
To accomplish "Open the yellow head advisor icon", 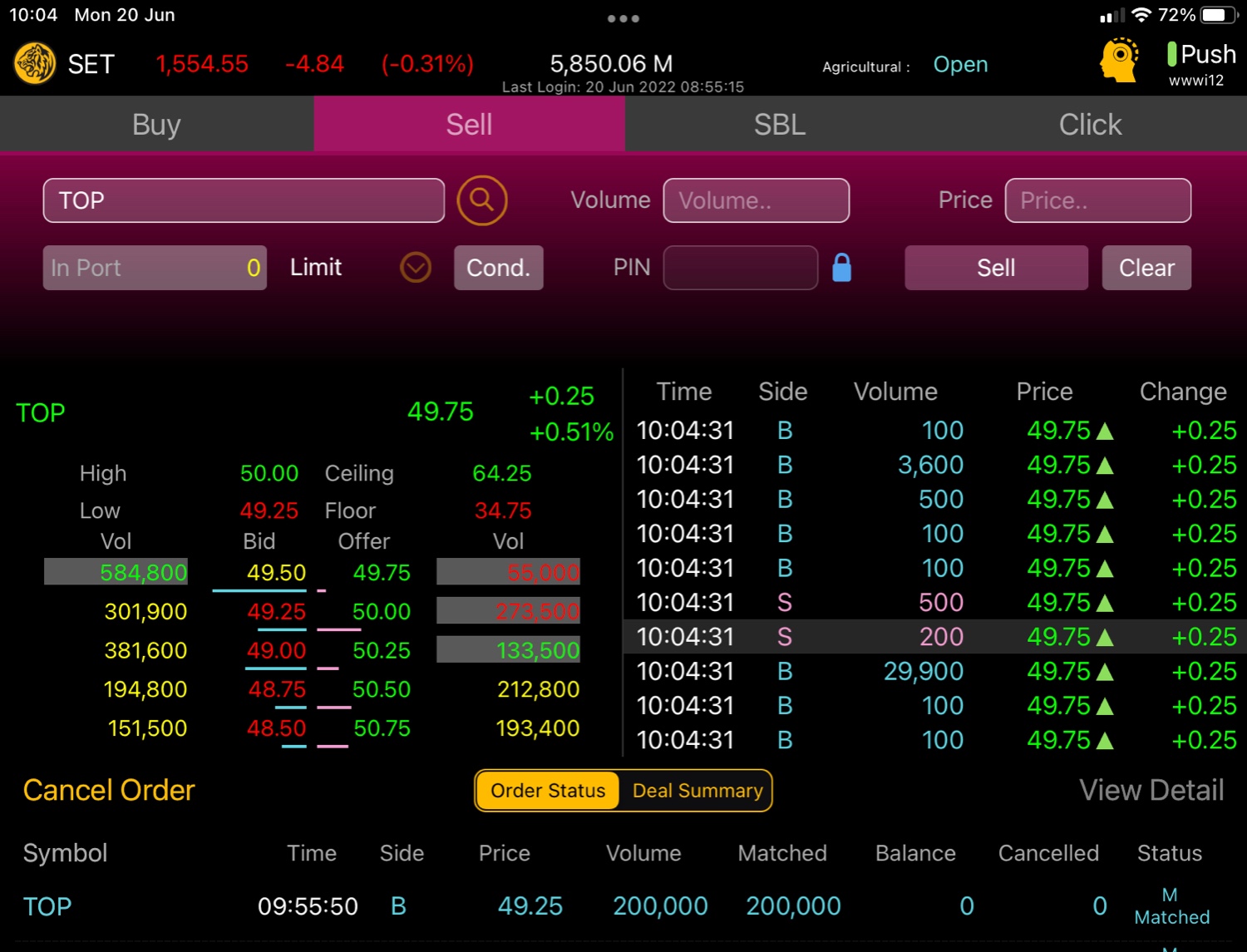I will tap(1120, 60).
